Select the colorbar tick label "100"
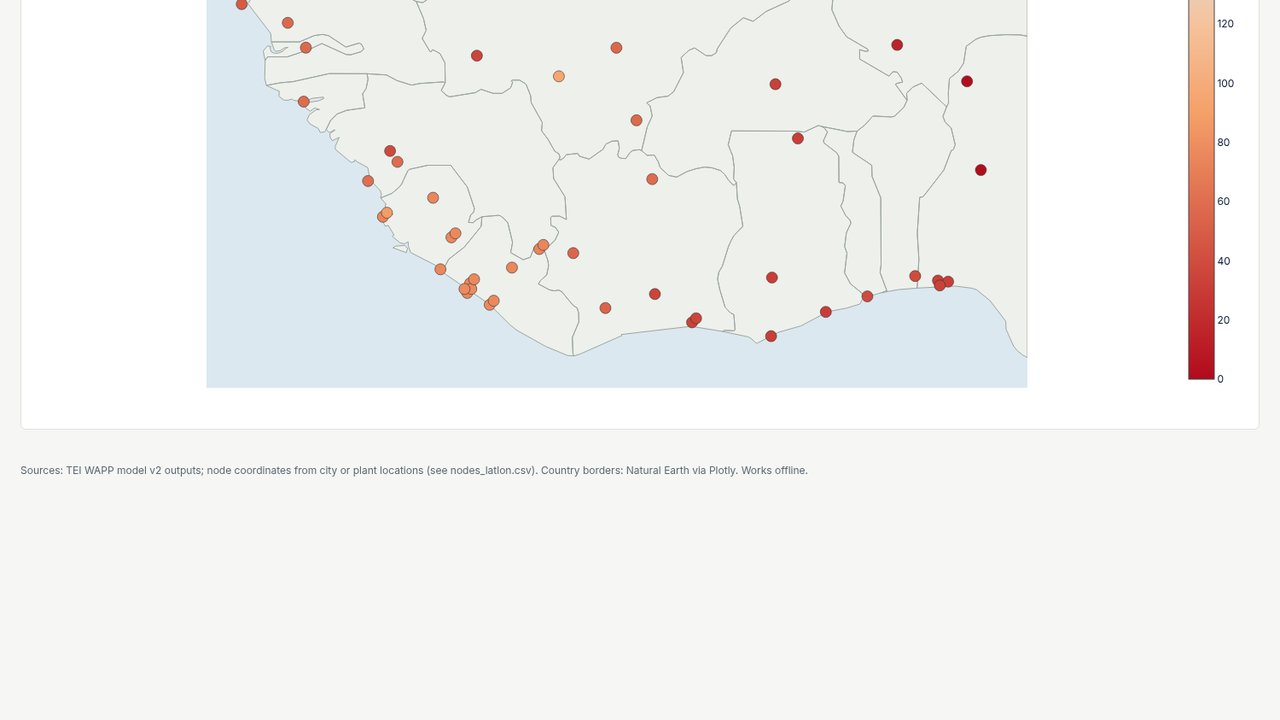This screenshot has height=720, width=1280. [x=1225, y=84]
